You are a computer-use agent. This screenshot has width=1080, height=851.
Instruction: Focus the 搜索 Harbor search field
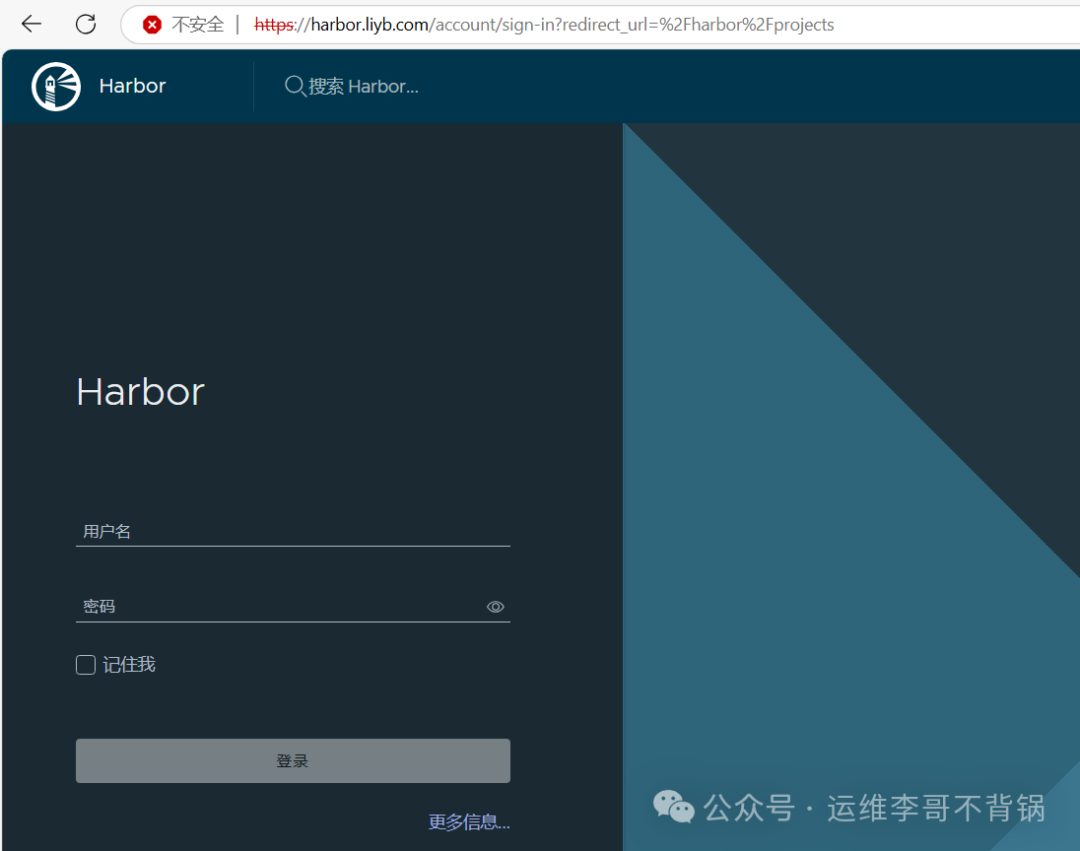363,86
